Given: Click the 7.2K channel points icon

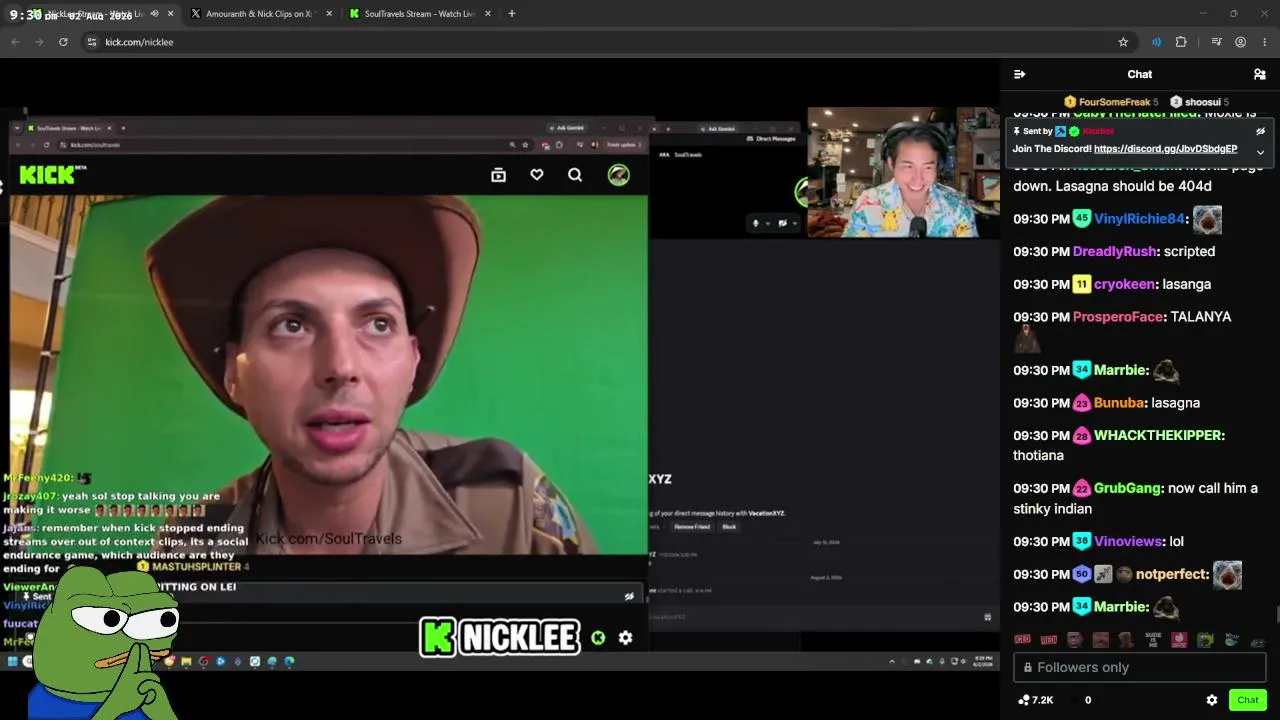Looking at the screenshot, I should coord(1024,700).
